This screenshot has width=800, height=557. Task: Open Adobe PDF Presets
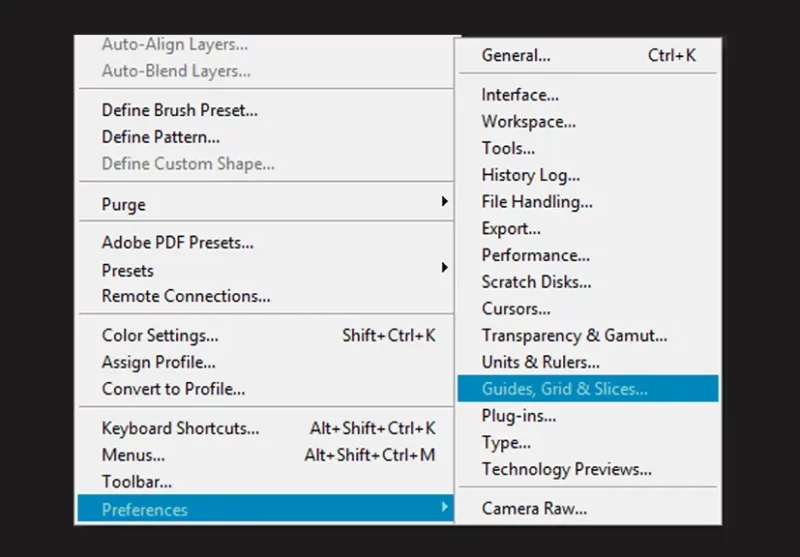[265, 242]
